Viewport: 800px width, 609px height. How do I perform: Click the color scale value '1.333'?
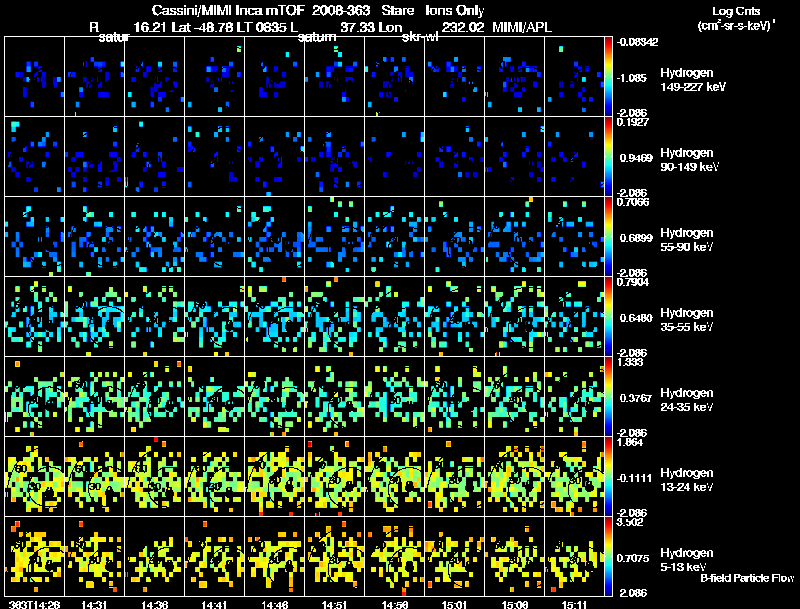[630, 362]
